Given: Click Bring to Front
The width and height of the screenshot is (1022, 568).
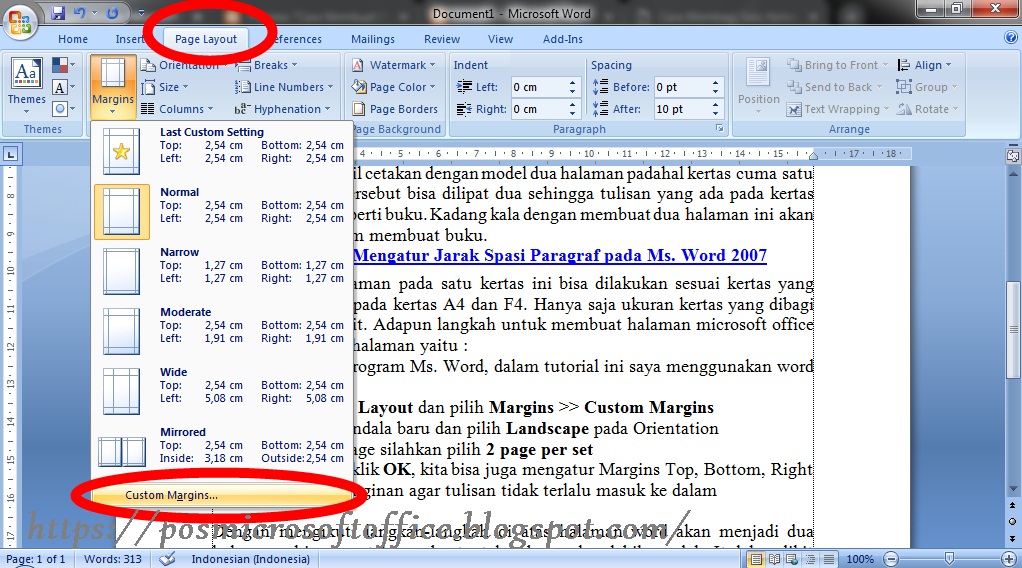Looking at the screenshot, I should point(838,65).
